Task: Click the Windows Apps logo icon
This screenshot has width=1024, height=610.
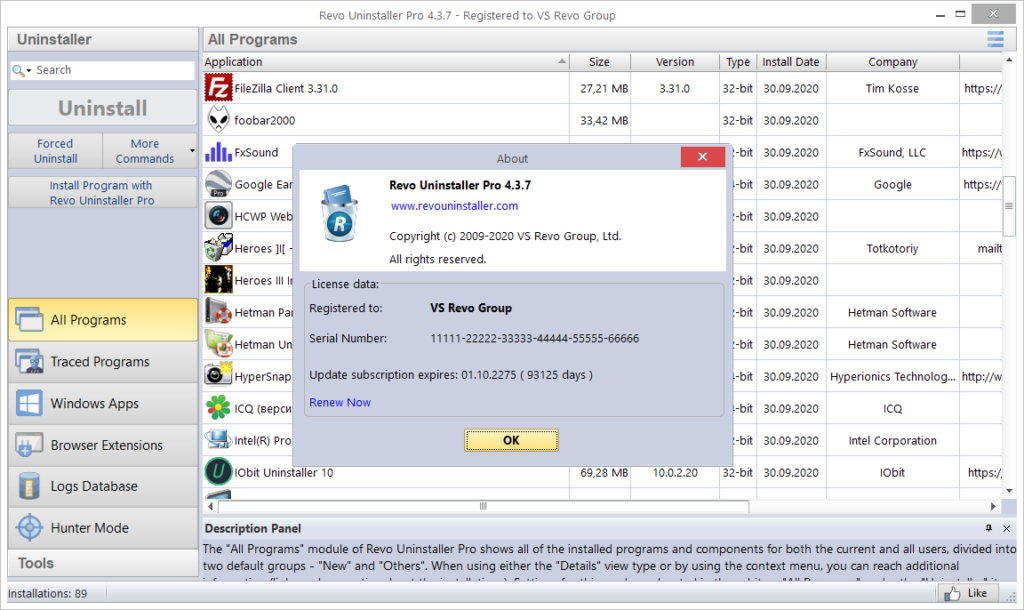Action: [29, 403]
